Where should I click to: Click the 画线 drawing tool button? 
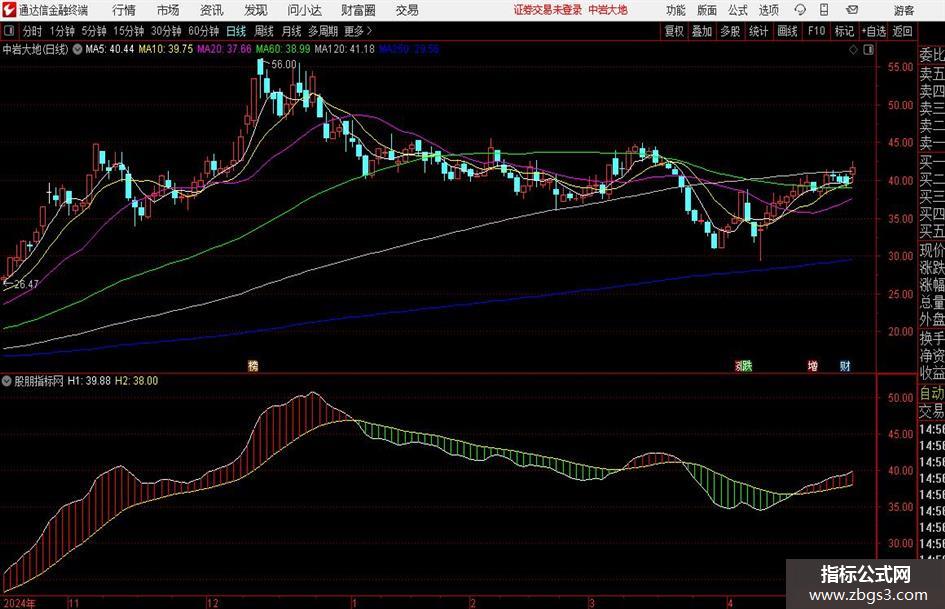787,31
